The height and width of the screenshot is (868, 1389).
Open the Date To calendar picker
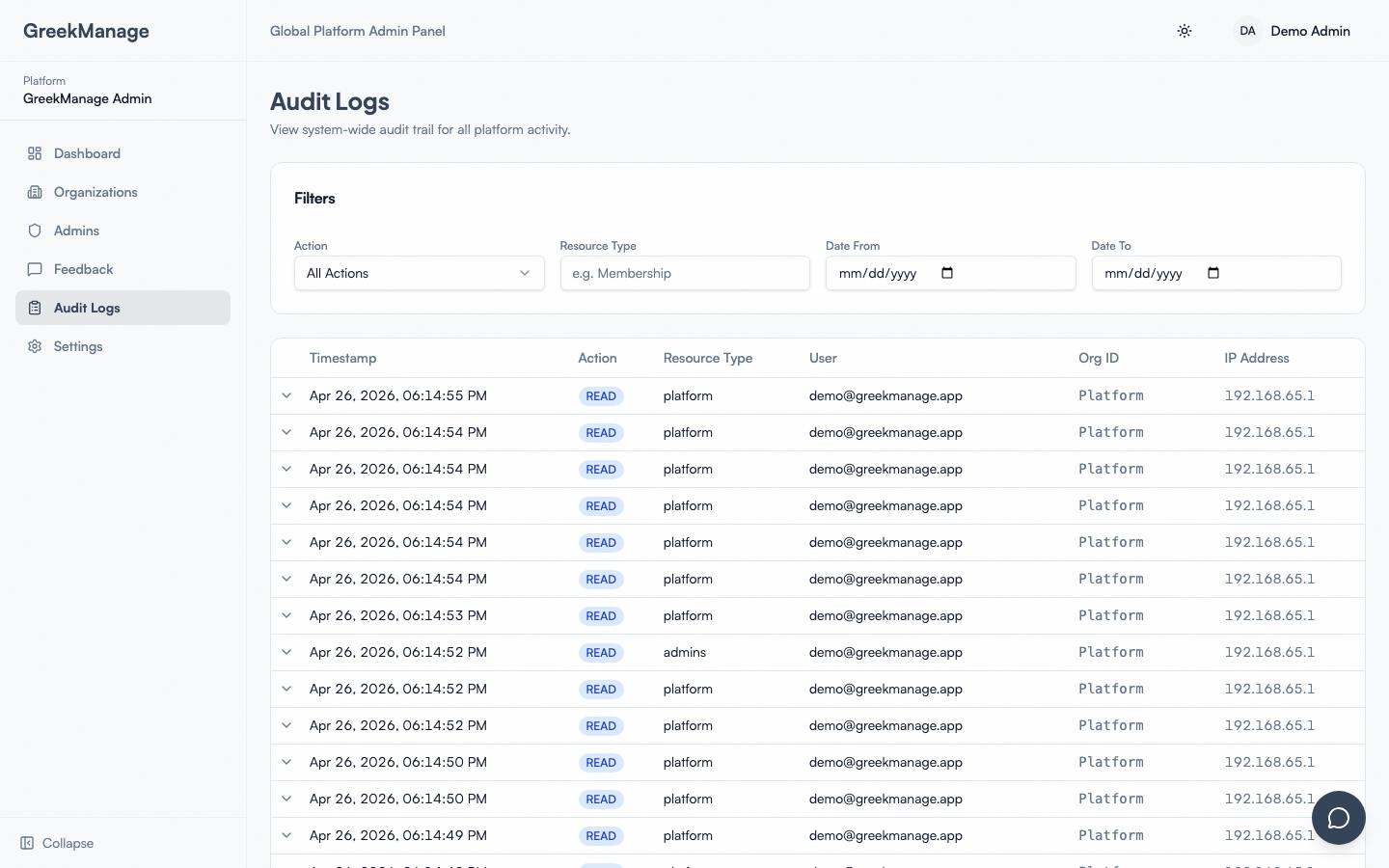pos(1212,273)
